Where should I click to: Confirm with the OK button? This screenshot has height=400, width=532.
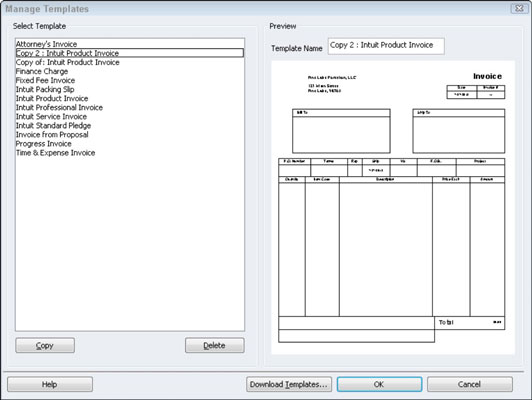pyautogui.click(x=379, y=384)
